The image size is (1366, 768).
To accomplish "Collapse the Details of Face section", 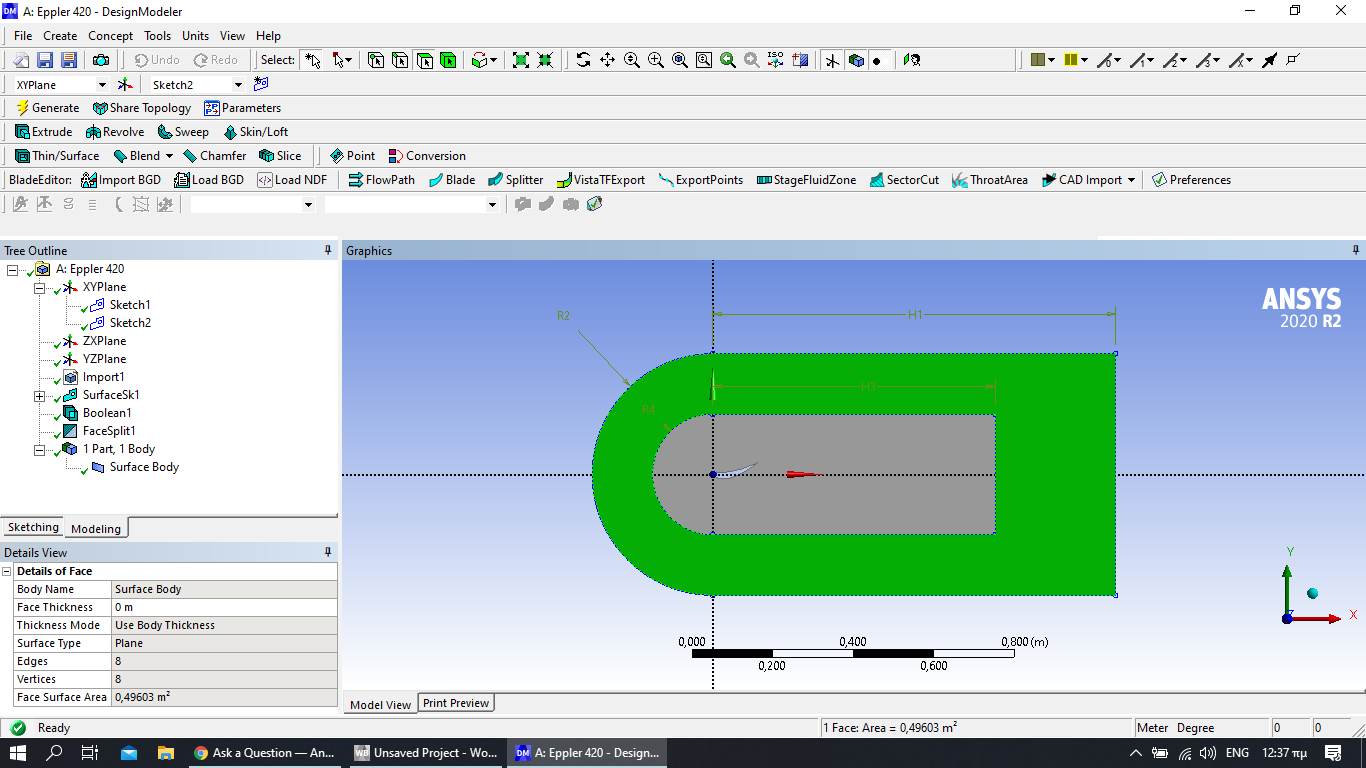I will coord(7,571).
